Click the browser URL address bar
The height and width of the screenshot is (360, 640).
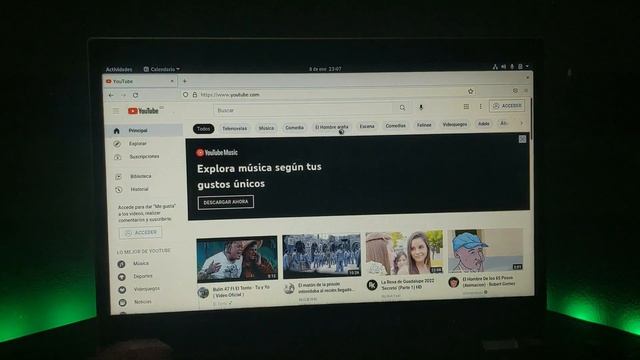coord(327,94)
